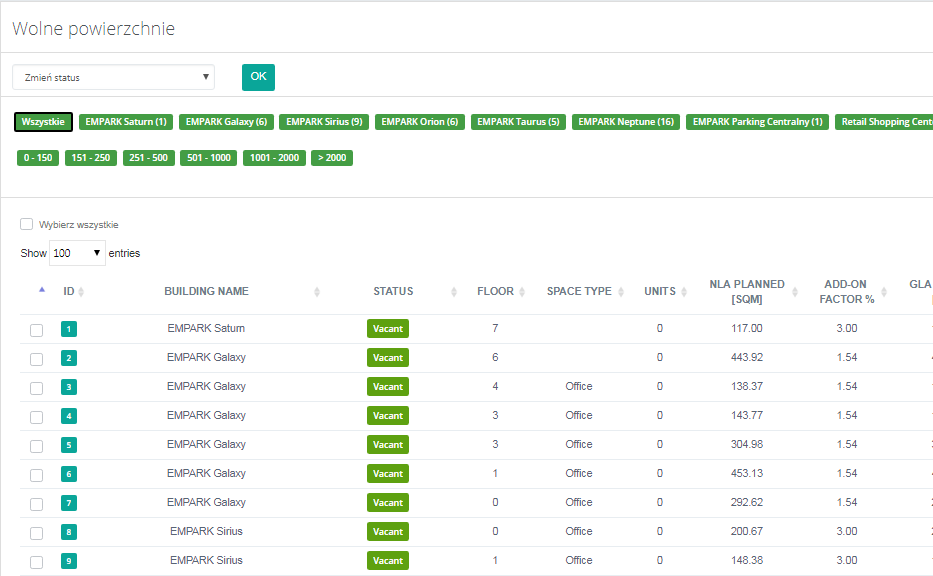Sort by the first column ascending arrow
Image resolution: width=933 pixels, height=576 pixels.
42,290
